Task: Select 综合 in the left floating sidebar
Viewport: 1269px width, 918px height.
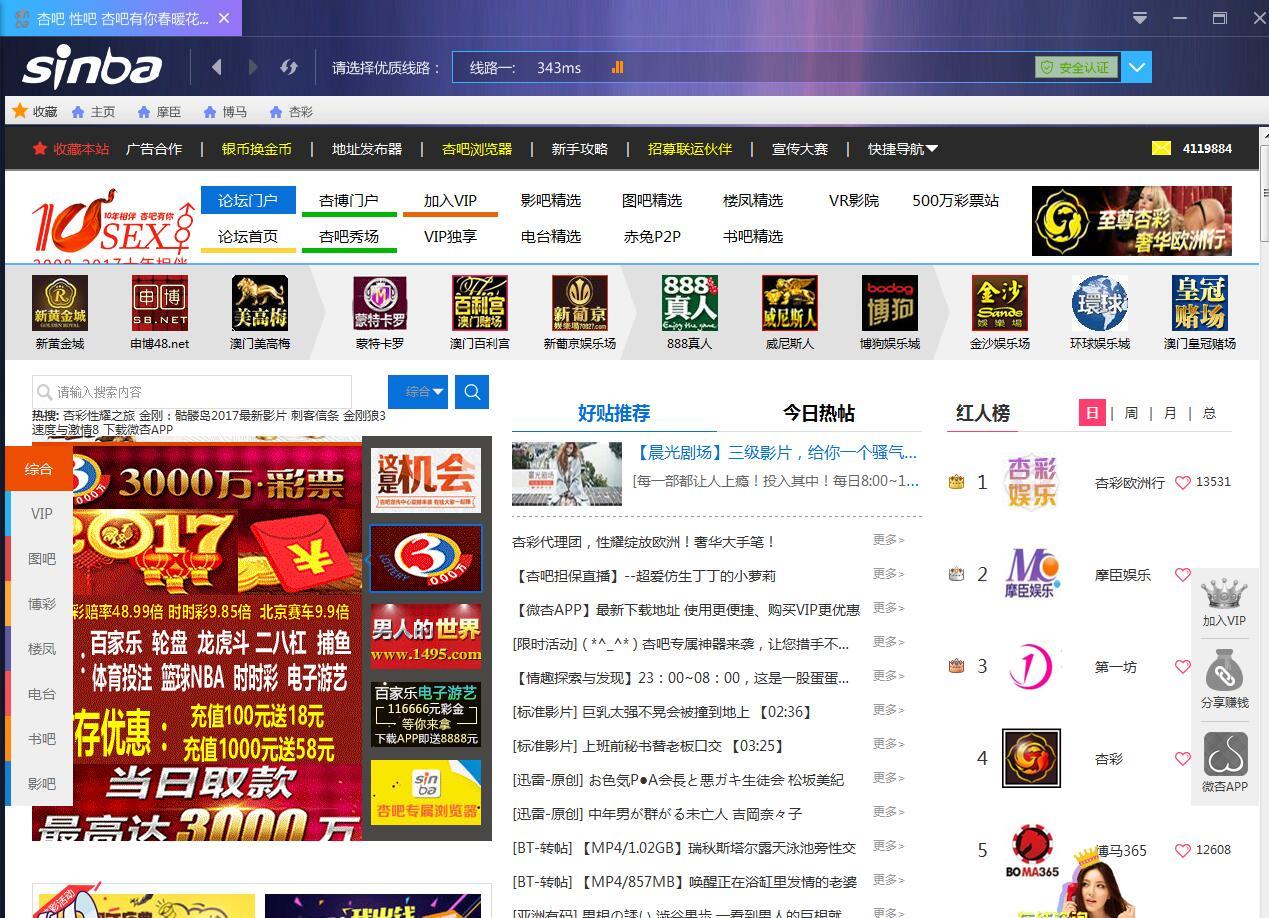Action: (39, 469)
